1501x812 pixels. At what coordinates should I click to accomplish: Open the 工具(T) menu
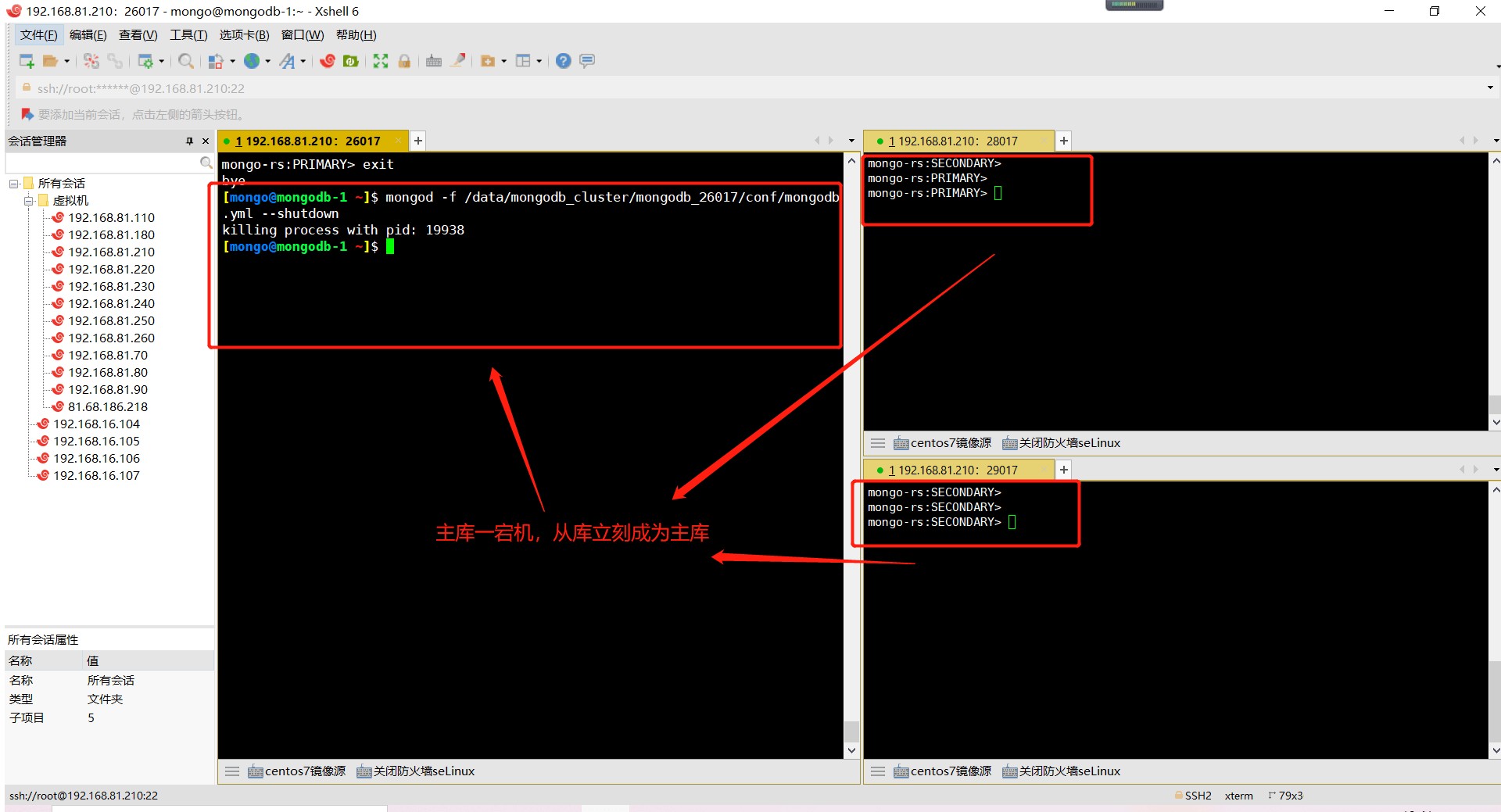[188, 35]
